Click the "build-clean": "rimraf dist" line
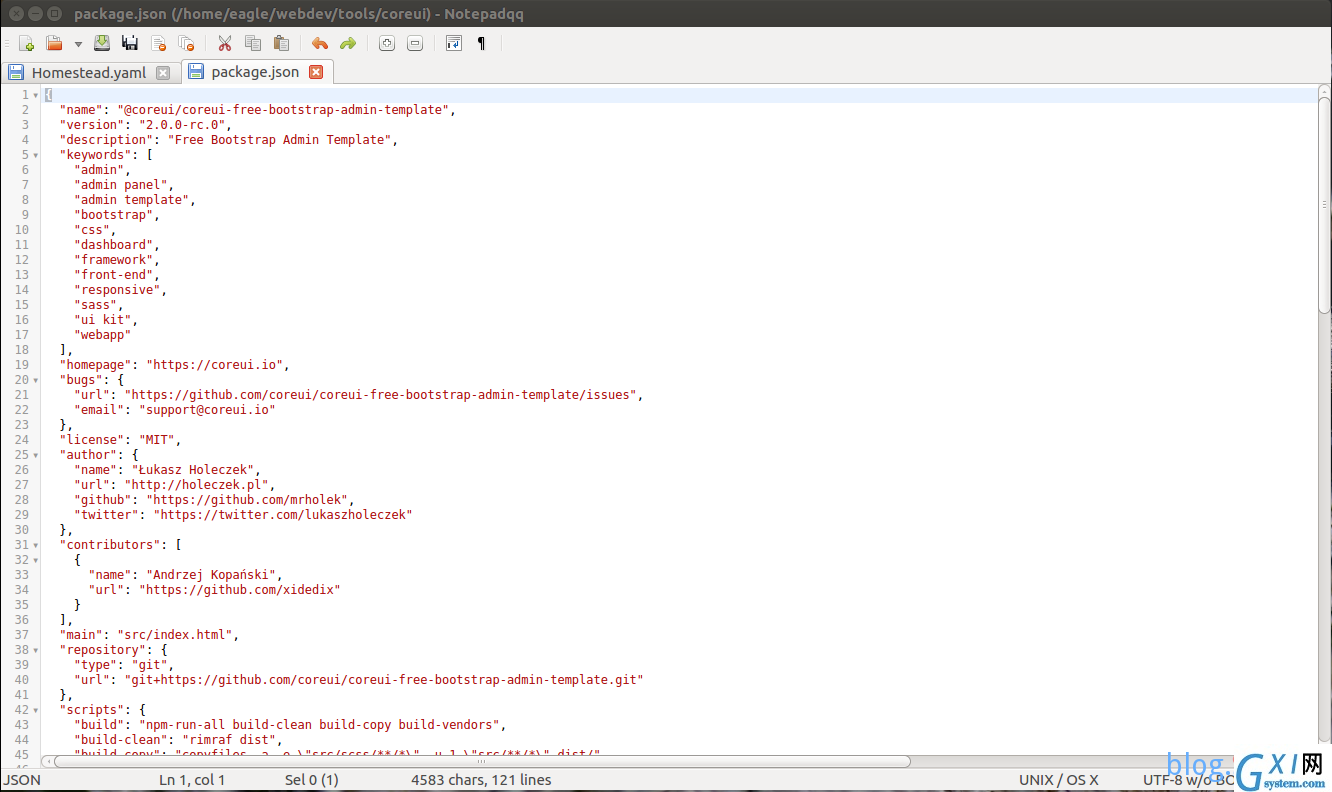The image size is (1332, 792). coord(178,740)
